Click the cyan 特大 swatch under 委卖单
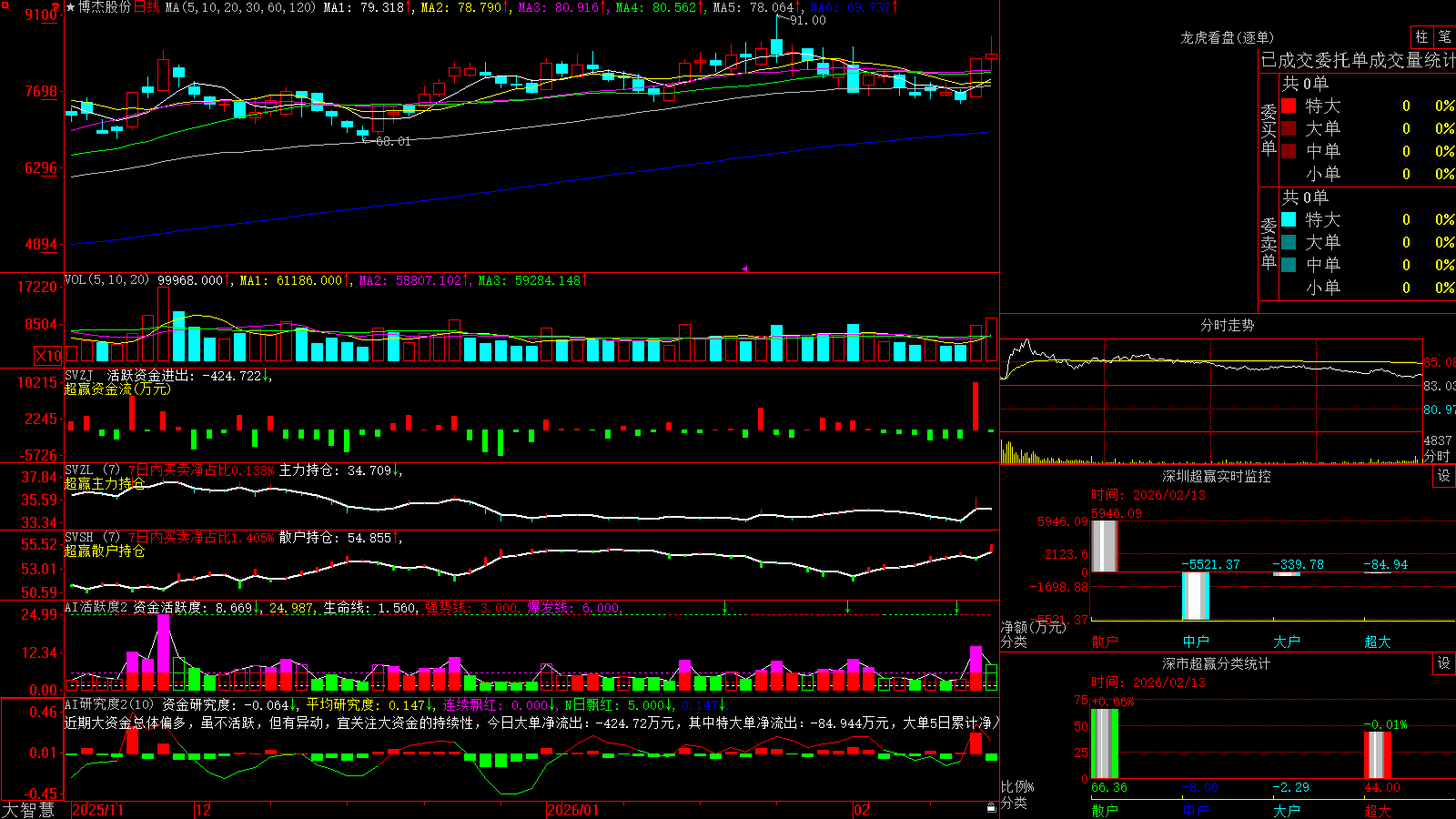 point(1289,219)
